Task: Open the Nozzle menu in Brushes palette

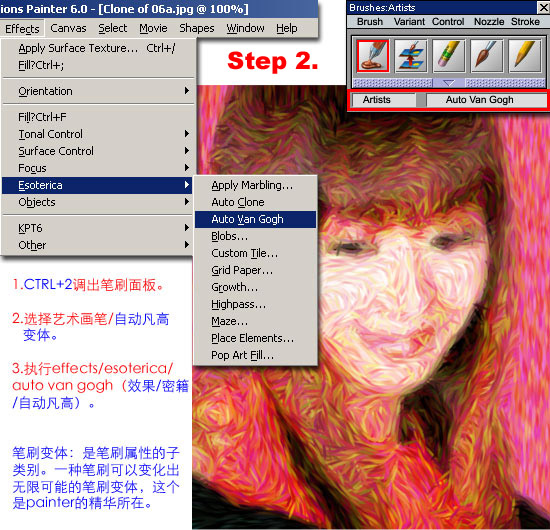Action: pyautogui.click(x=489, y=22)
